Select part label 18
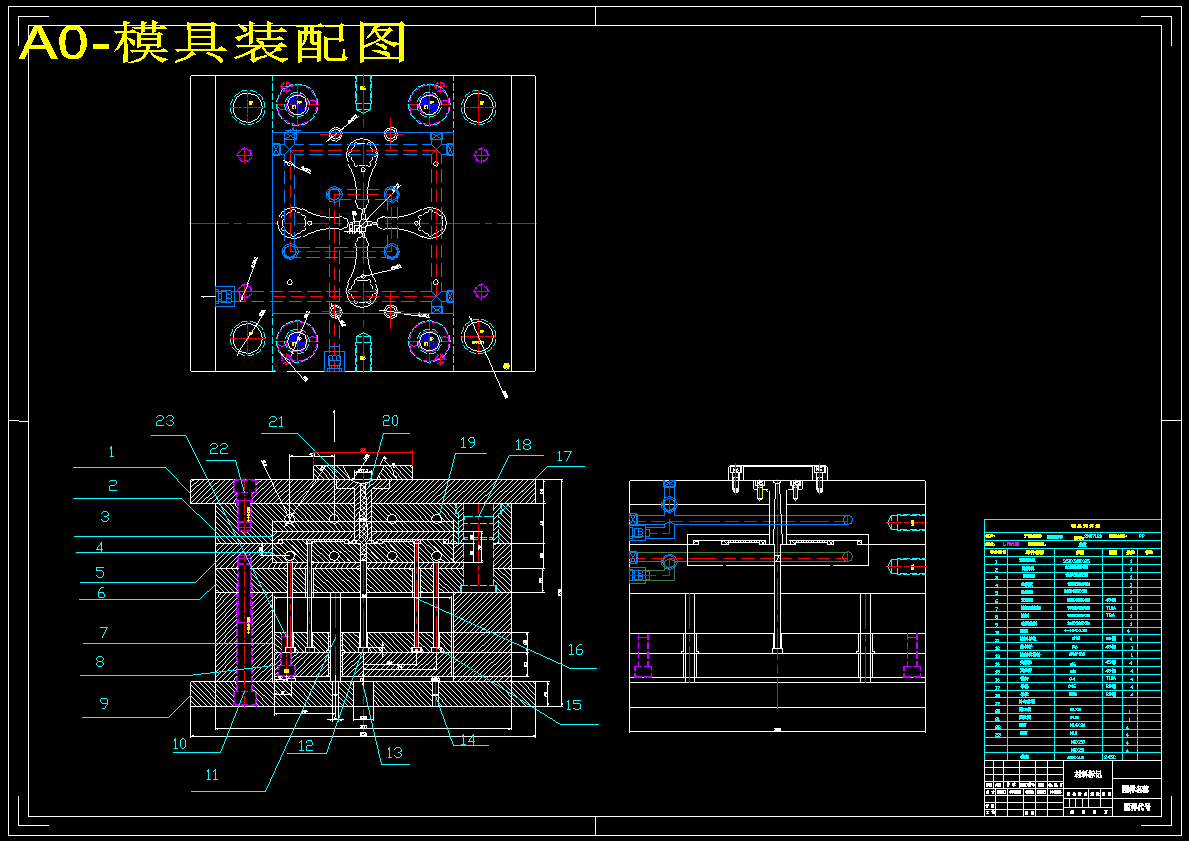1189x841 pixels. [523, 445]
